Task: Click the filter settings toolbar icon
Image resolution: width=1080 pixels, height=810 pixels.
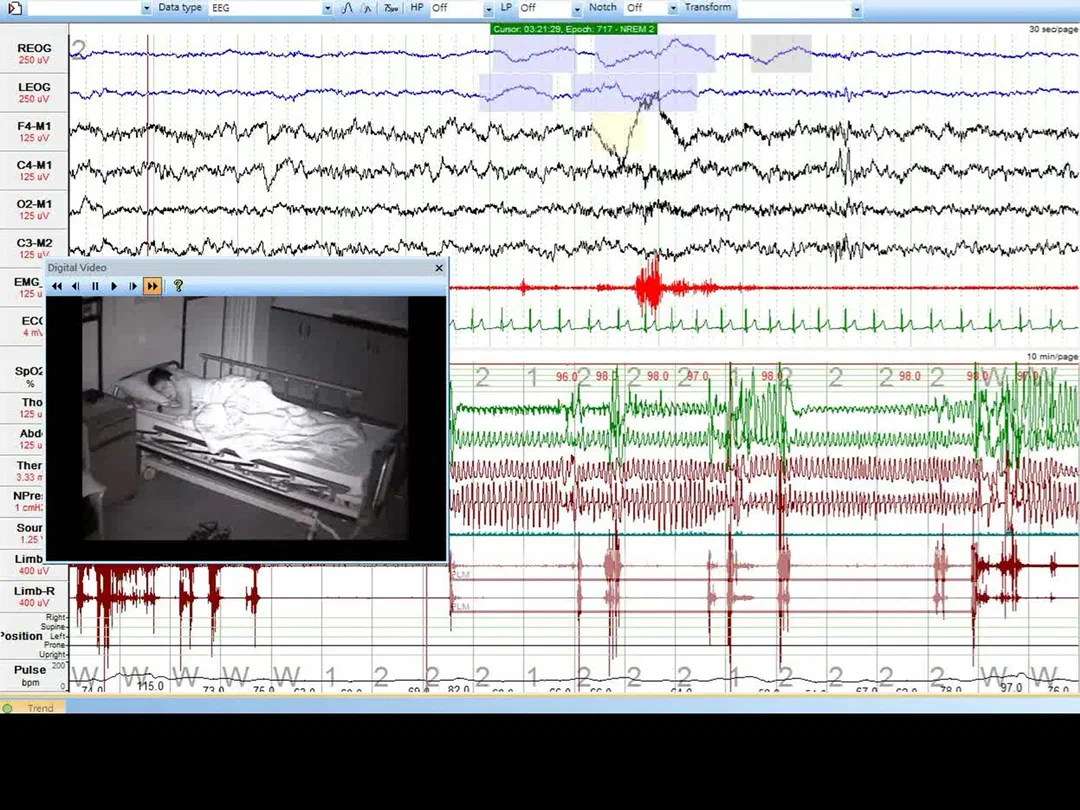Action: click(391, 8)
